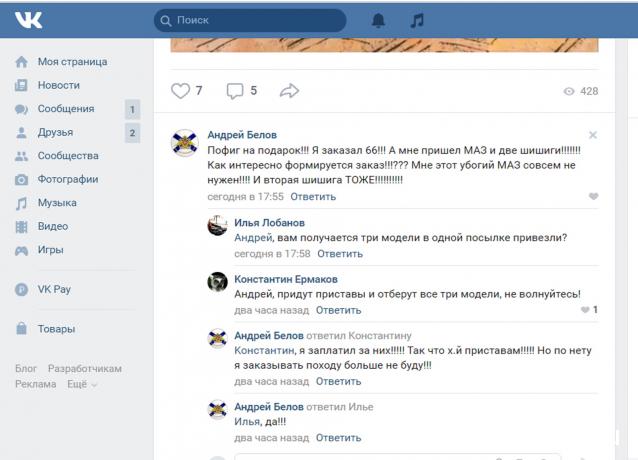Like the comment posted сегодня в 17:55

pyautogui.click(x=593, y=196)
